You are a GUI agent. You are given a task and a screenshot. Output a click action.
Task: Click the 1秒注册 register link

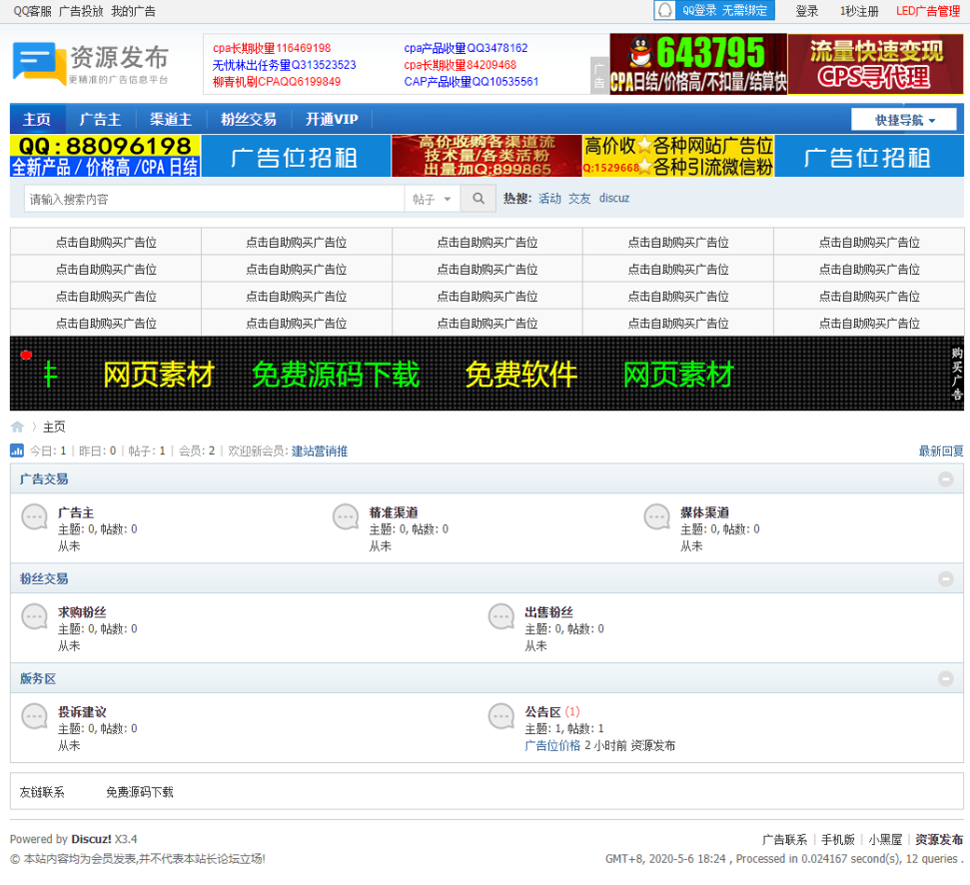[859, 11]
